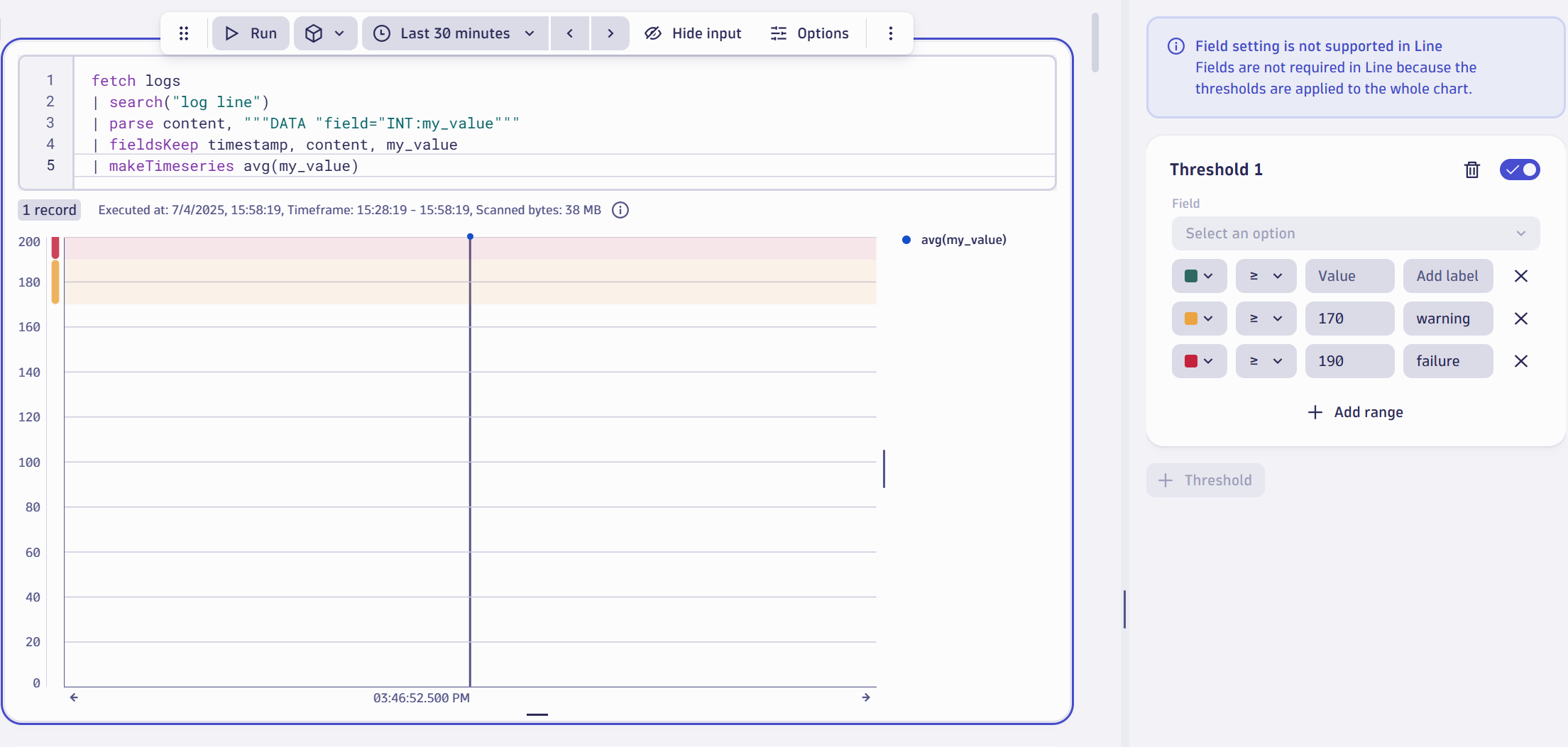
Task: Toggle avg(my_value) legend series
Action: click(x=955, y=240)
